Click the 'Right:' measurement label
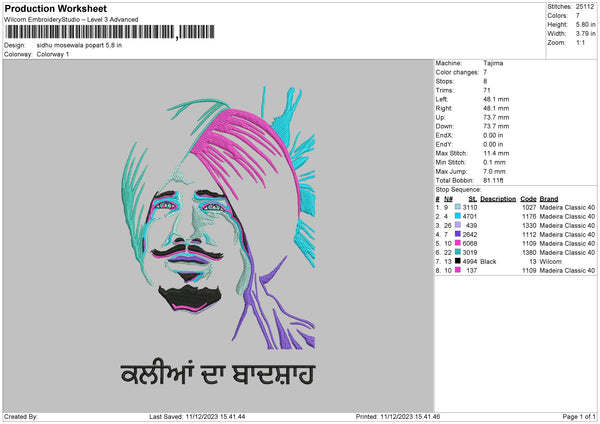The width and height of the screenshot is (600, 424). coord(443,108)
